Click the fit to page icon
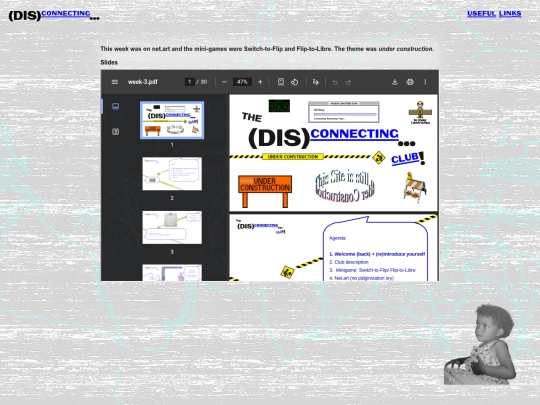The width and height of the screenshot is (540, 405). click(281, 82)
